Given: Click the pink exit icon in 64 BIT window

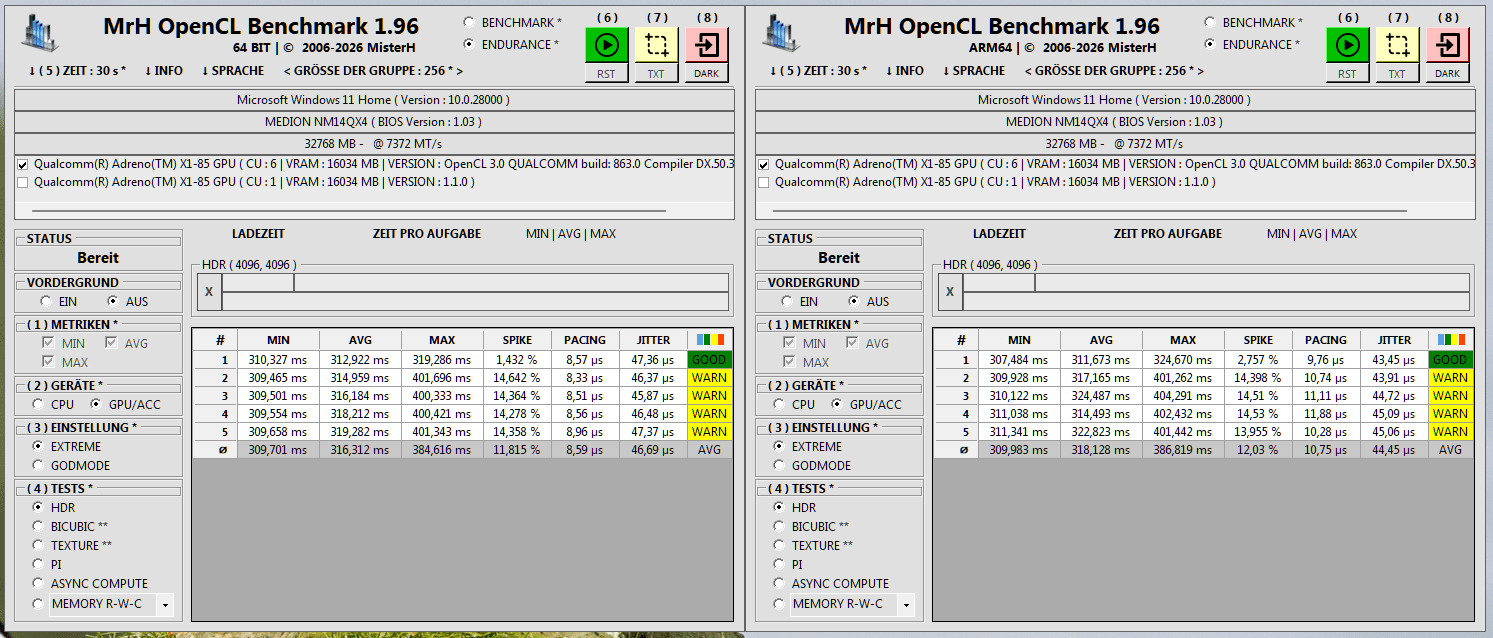Looking at the screenshot, I should click(706, 45).
